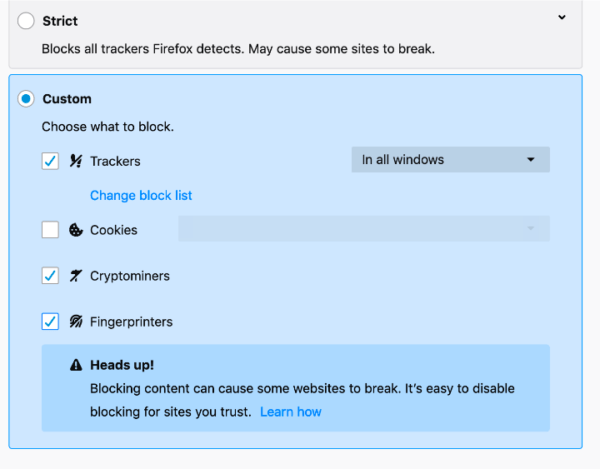Click the Heads up warning triangle icon
The width and height of the screenshot is (600, 469).
pyautogui.click(x=76, y=365)
